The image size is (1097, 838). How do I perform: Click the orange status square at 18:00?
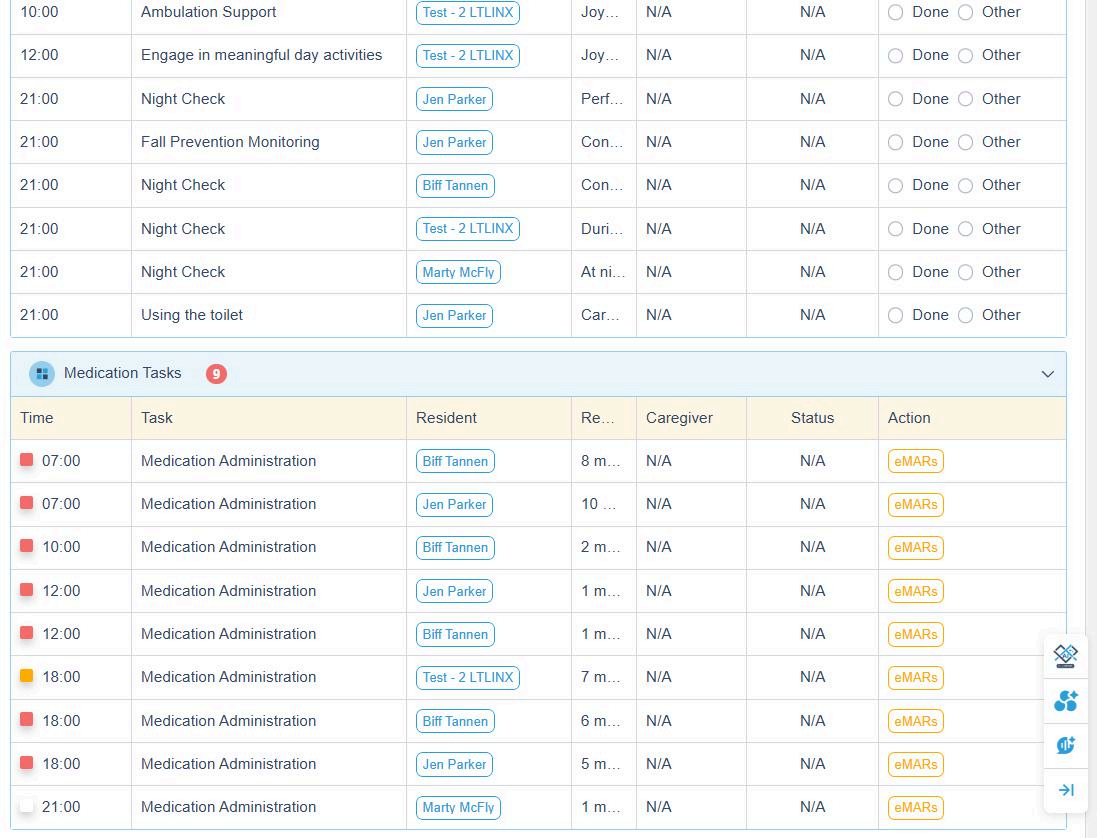pyautogui.click(x=27, y=676)
